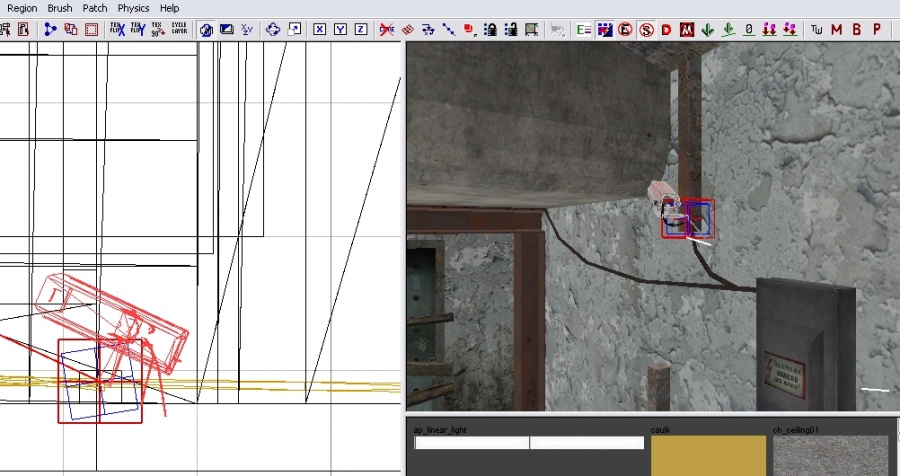
Task: Click the red B toolbar icon
Action: coord(857,29)
